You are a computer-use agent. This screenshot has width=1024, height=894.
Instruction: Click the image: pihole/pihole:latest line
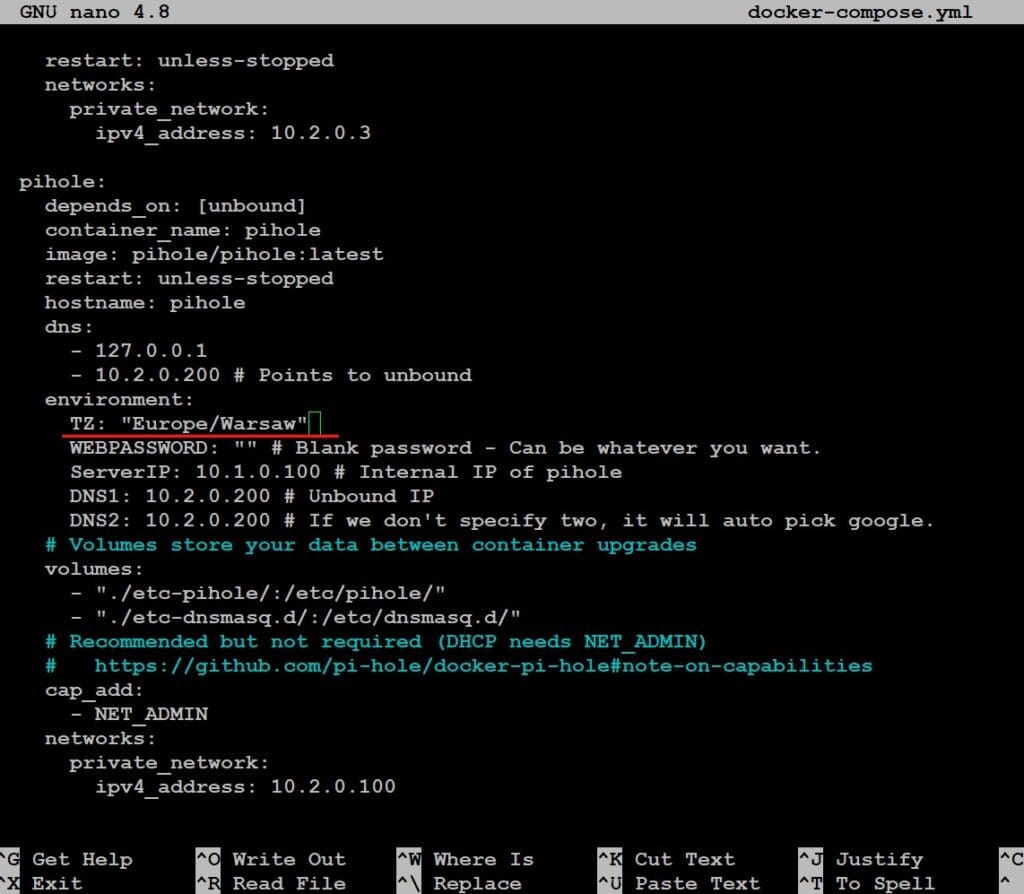click(214, 254)
